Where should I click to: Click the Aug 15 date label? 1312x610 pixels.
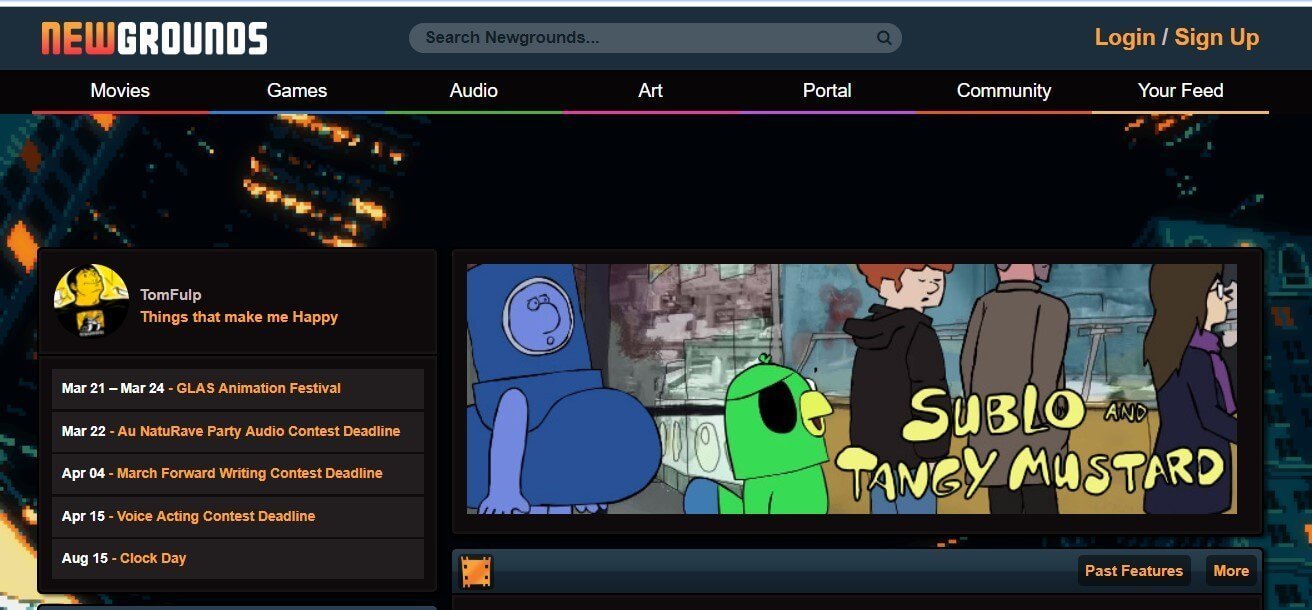85,558
